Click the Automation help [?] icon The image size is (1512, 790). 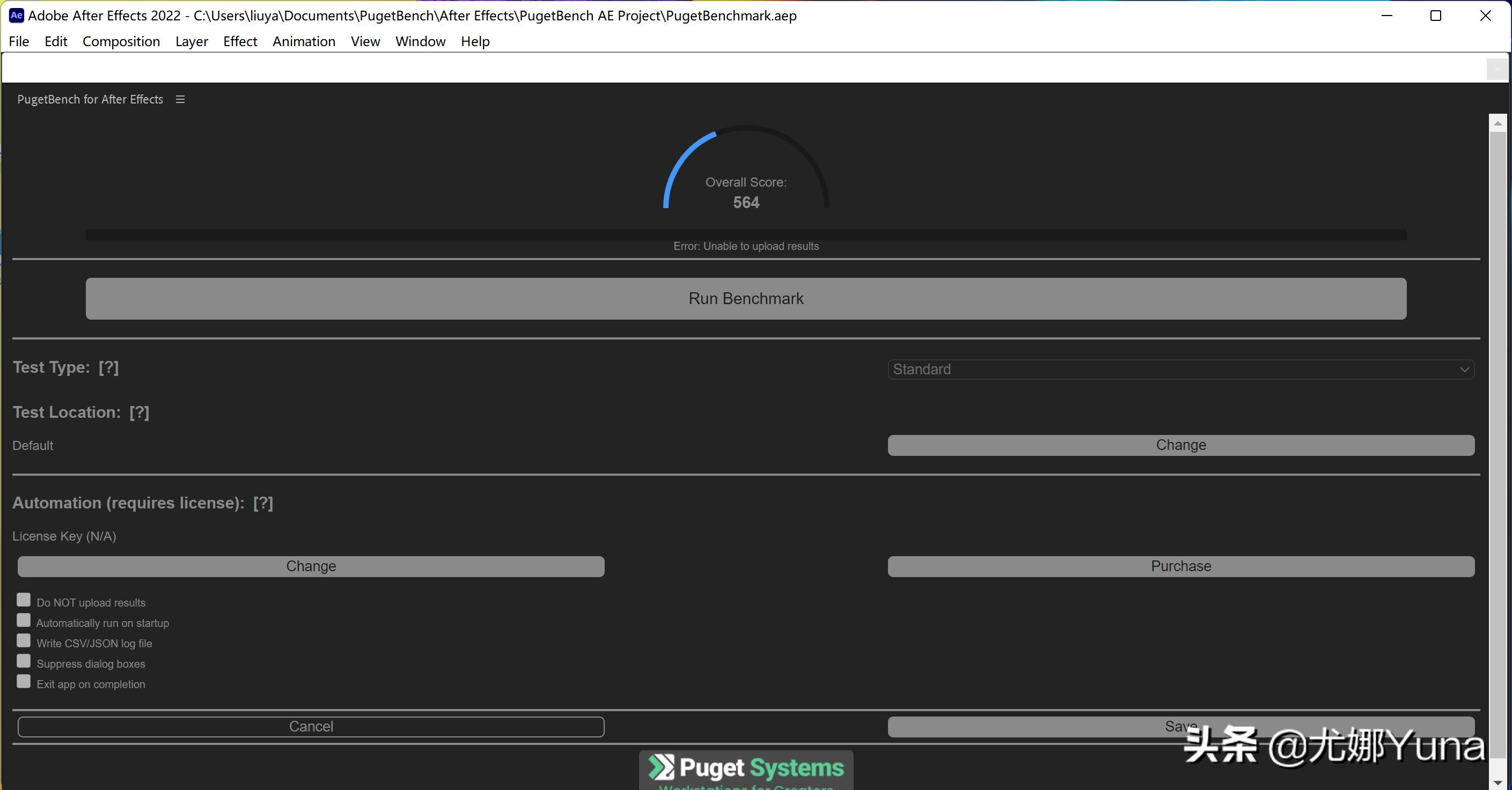(263, 503)
